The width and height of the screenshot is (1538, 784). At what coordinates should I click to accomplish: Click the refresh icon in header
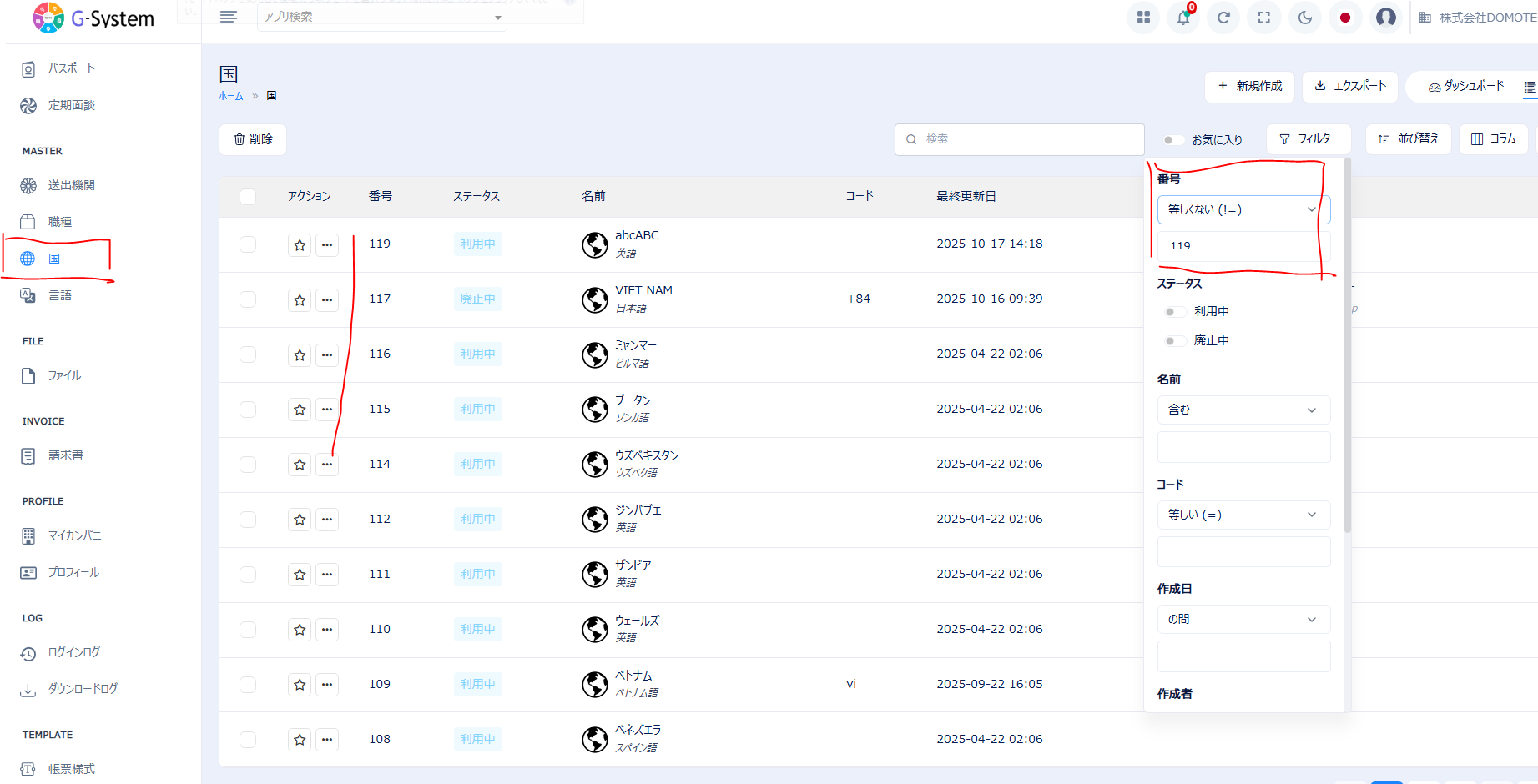tap(1223, 18)
